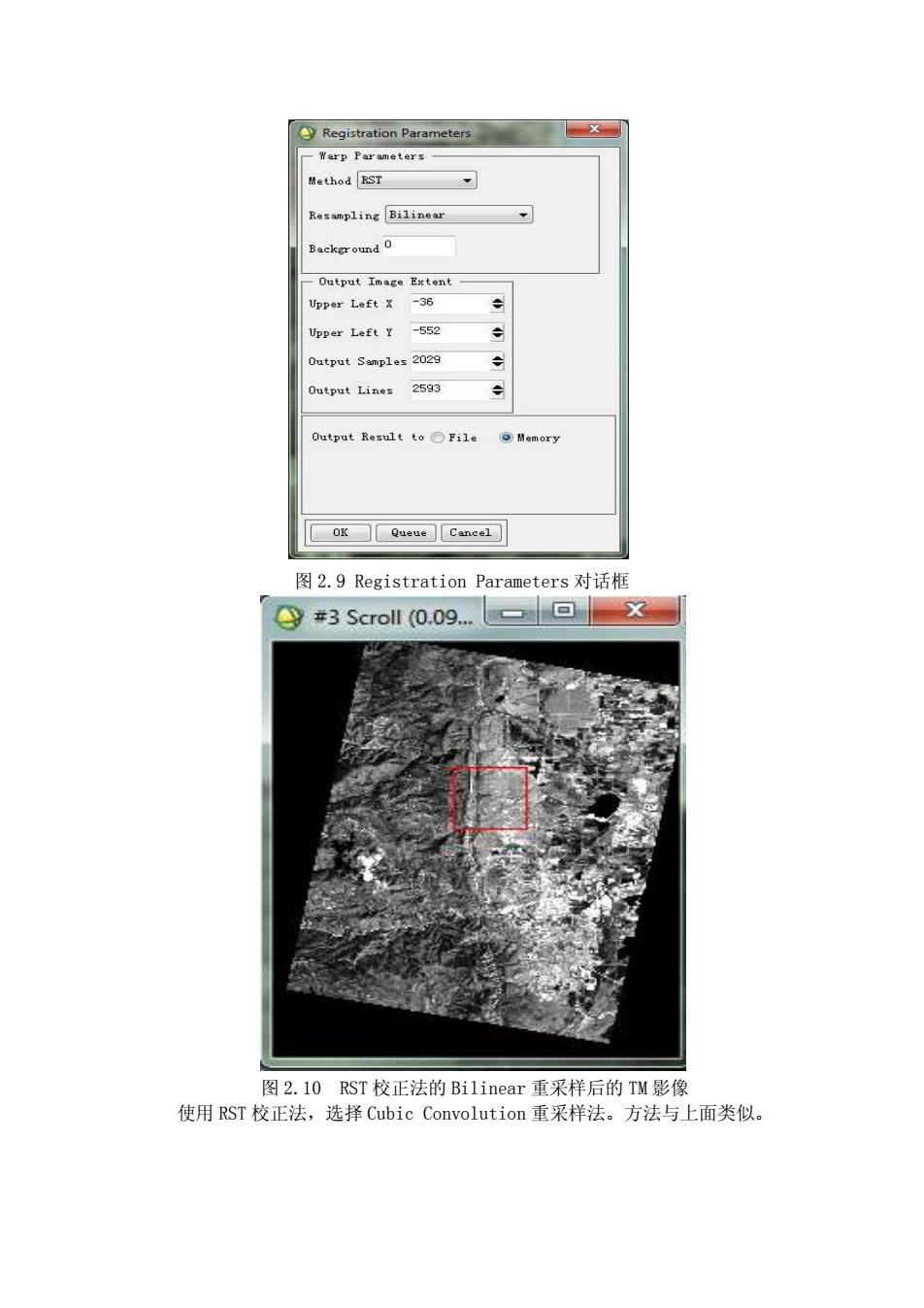Click the Cubic Convolution sentence text
Viewport: 924px width, 1308px height.
click(x=475, y=1113)
